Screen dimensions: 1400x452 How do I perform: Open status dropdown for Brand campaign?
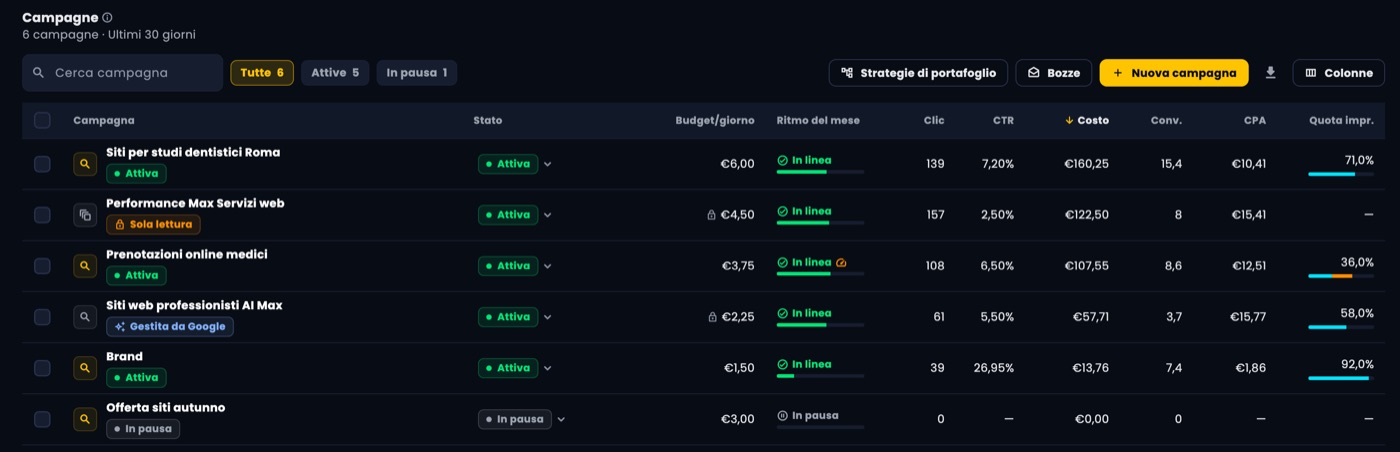(515, 368)
